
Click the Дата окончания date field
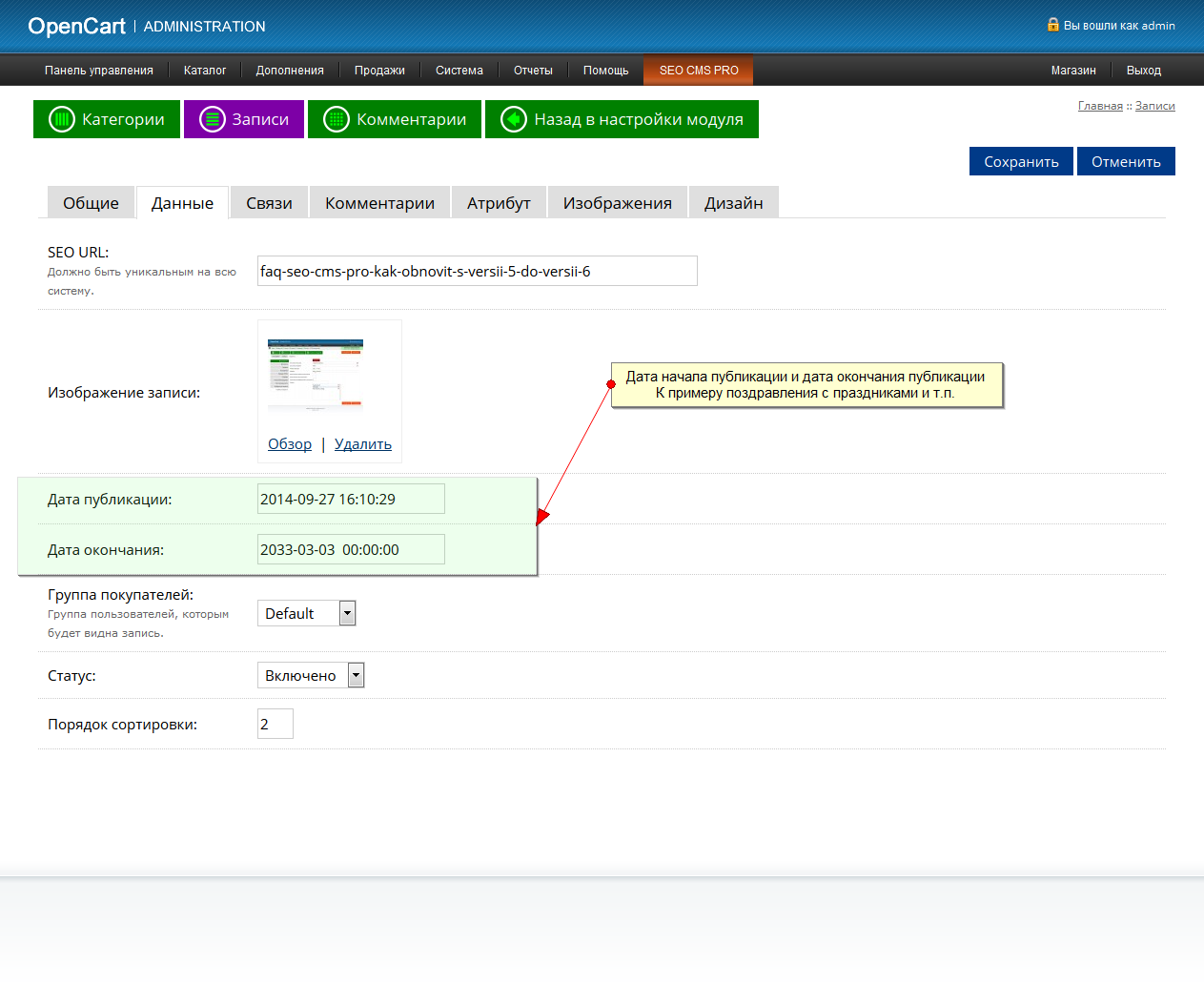(x=351, y=549)
